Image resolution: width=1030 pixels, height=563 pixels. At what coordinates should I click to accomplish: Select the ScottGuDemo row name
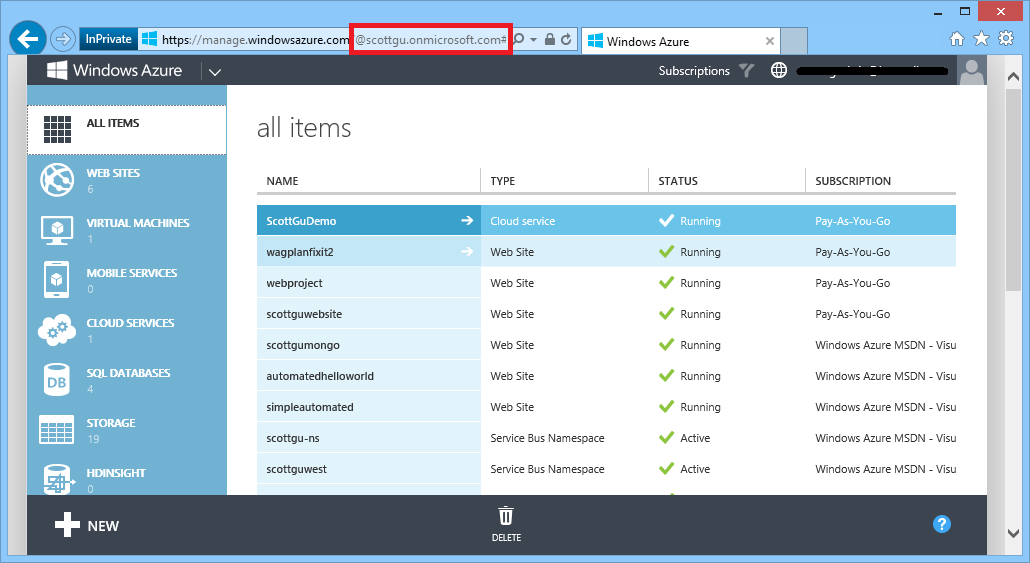point(301,221)
